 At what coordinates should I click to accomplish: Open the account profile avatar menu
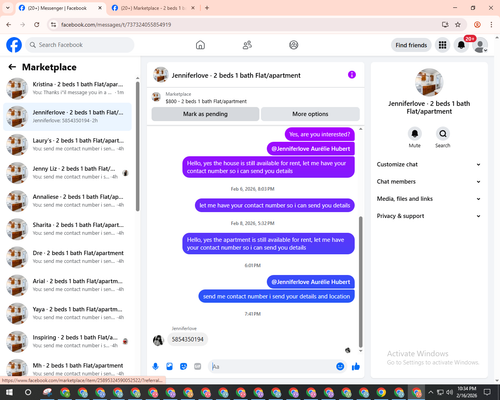pyautogui.click(x=480, y=45)
